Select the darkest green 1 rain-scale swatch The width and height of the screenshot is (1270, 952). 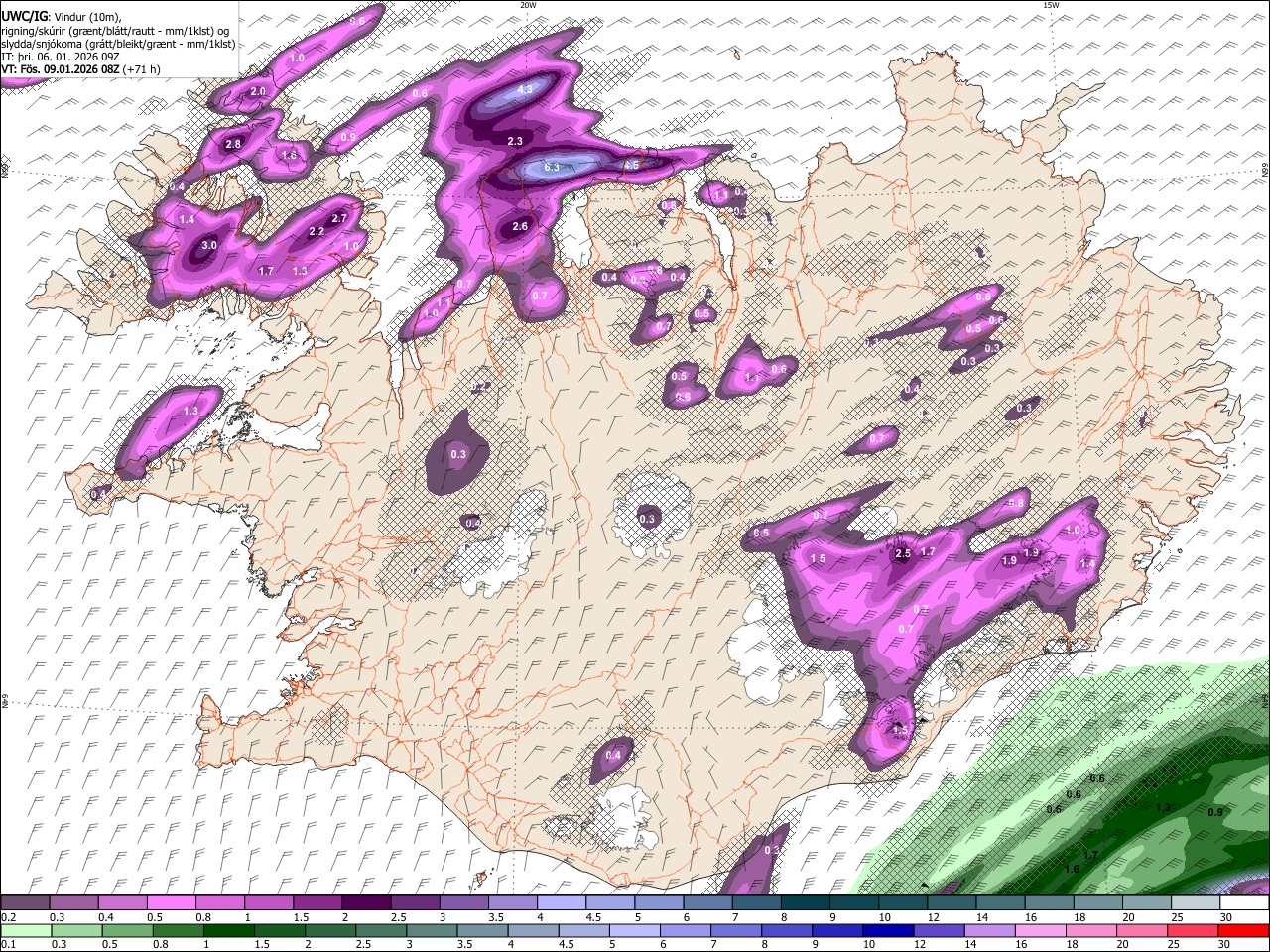(x=228, y=931)
